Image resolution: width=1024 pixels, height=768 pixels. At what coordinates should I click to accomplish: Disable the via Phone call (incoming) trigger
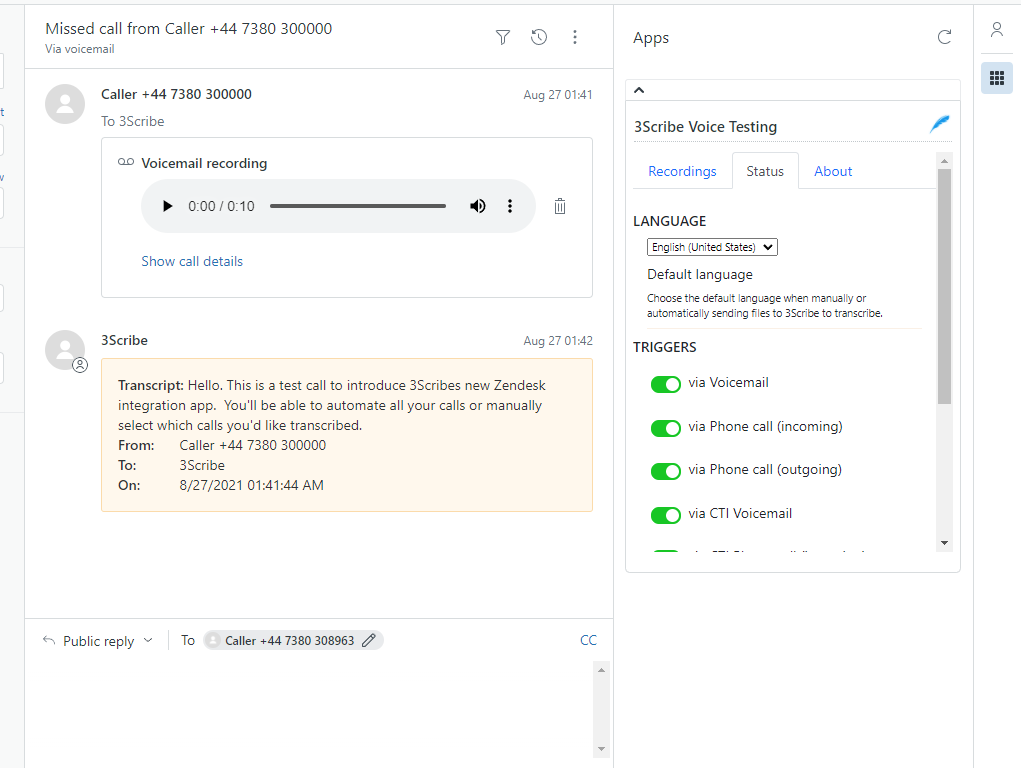(665, 428)
